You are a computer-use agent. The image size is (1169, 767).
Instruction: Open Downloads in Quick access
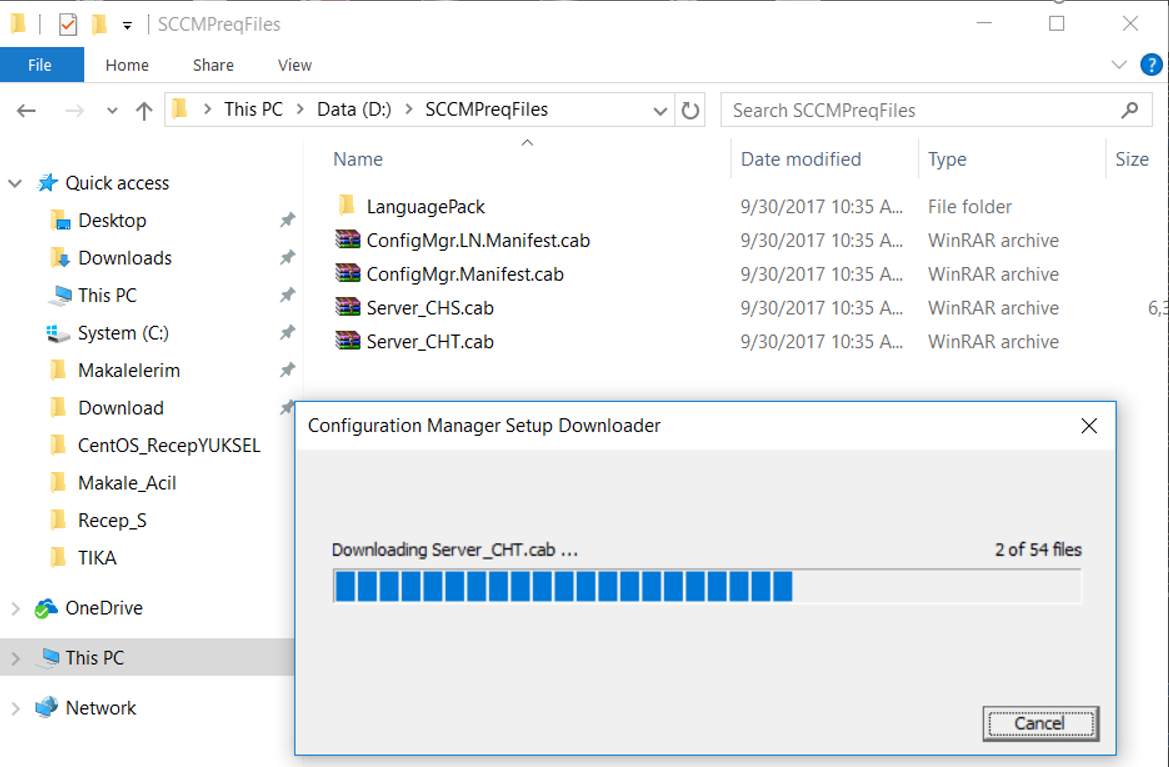[125, 258]
